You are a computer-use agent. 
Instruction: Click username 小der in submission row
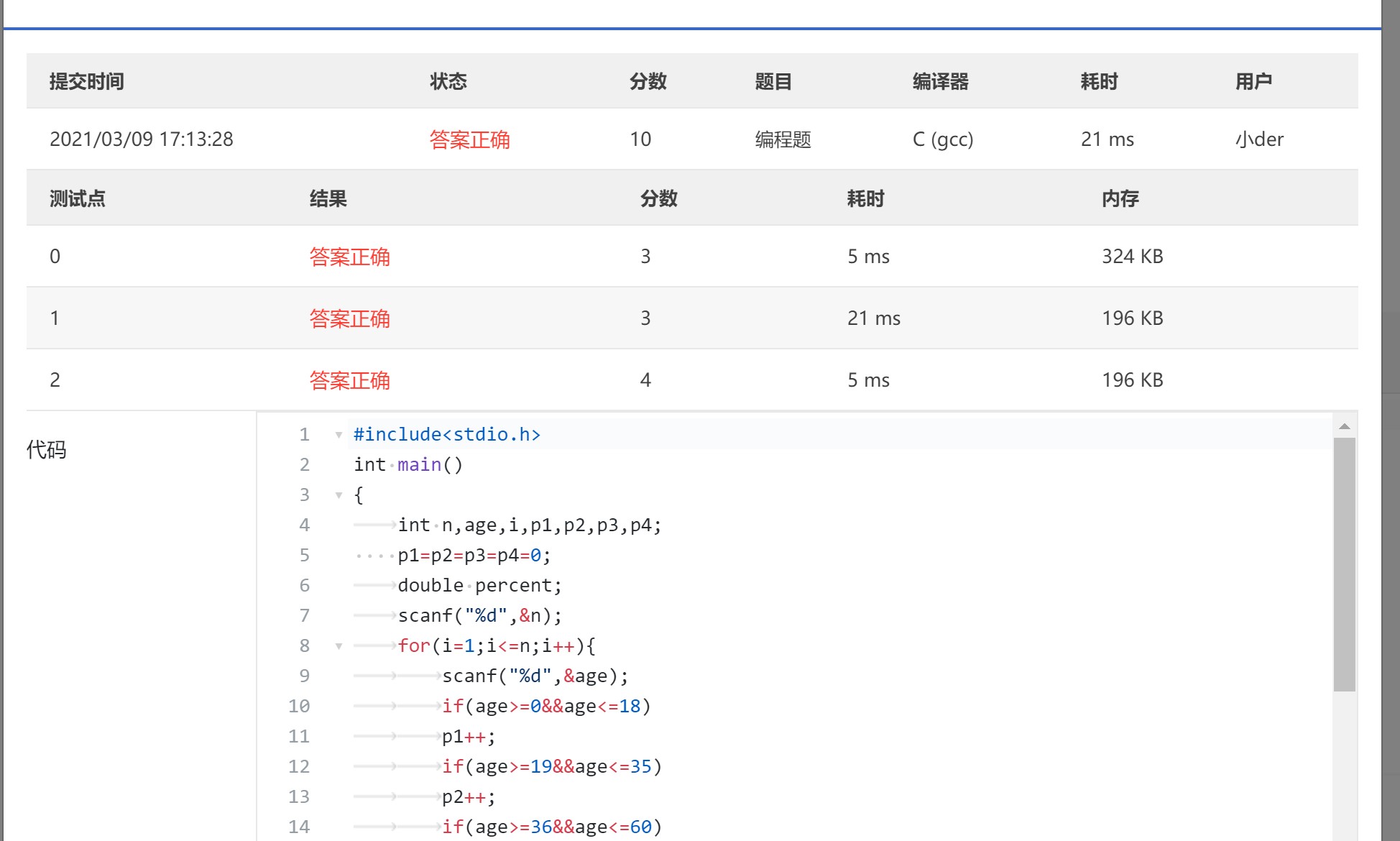coord(1259,139)
